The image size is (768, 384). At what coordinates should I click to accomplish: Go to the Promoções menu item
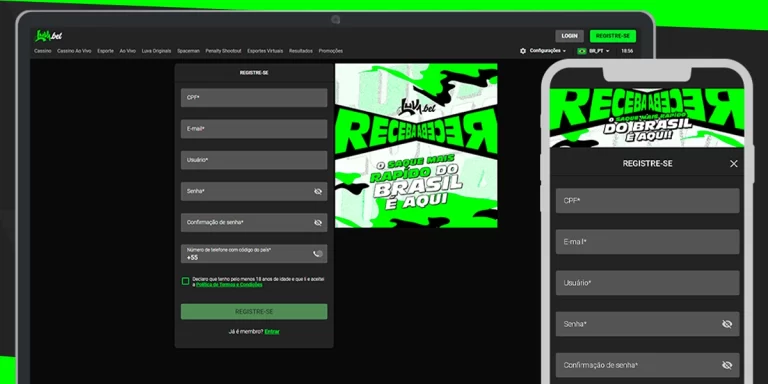click(x=331, y=51)
